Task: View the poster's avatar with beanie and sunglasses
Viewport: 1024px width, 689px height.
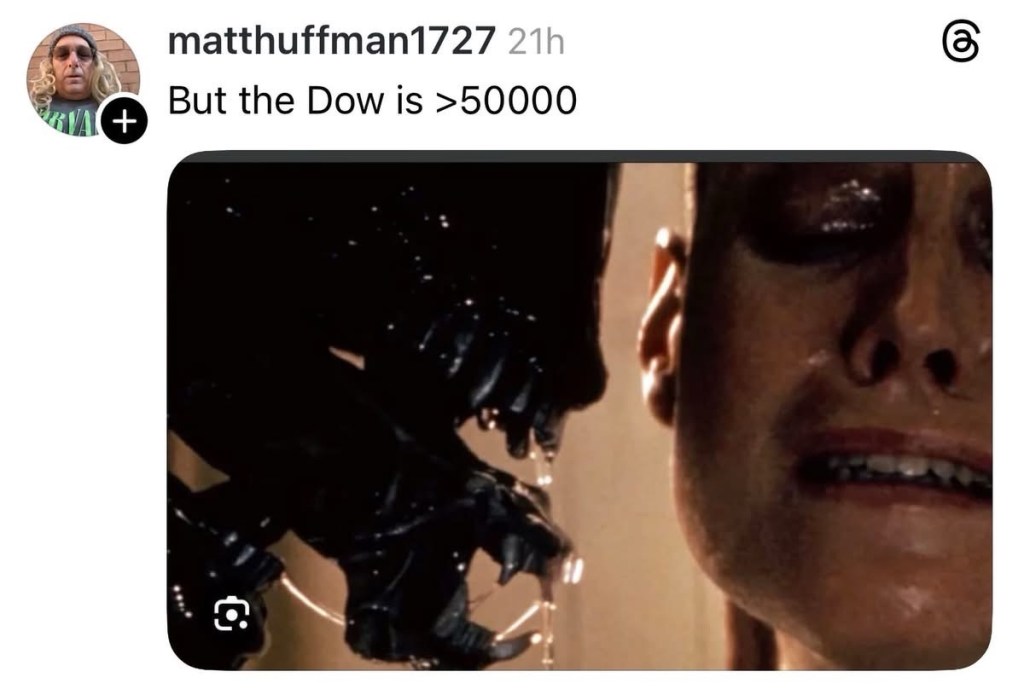Action: [x=83, y=79]
